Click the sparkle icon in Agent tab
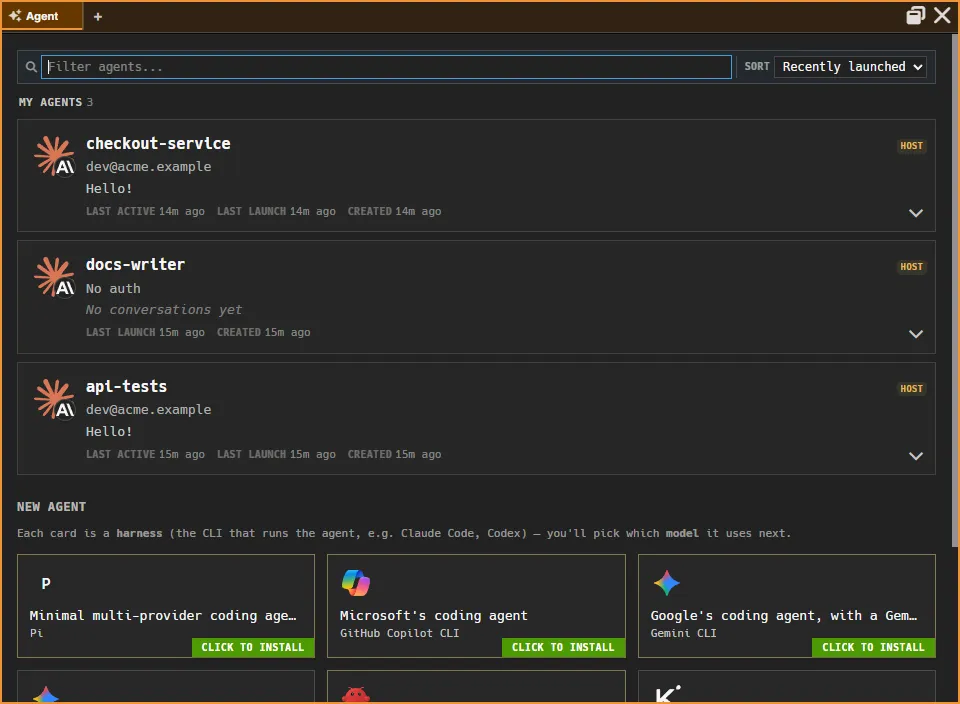The width and height of the screenshot is (960, 704). (15, 16)
